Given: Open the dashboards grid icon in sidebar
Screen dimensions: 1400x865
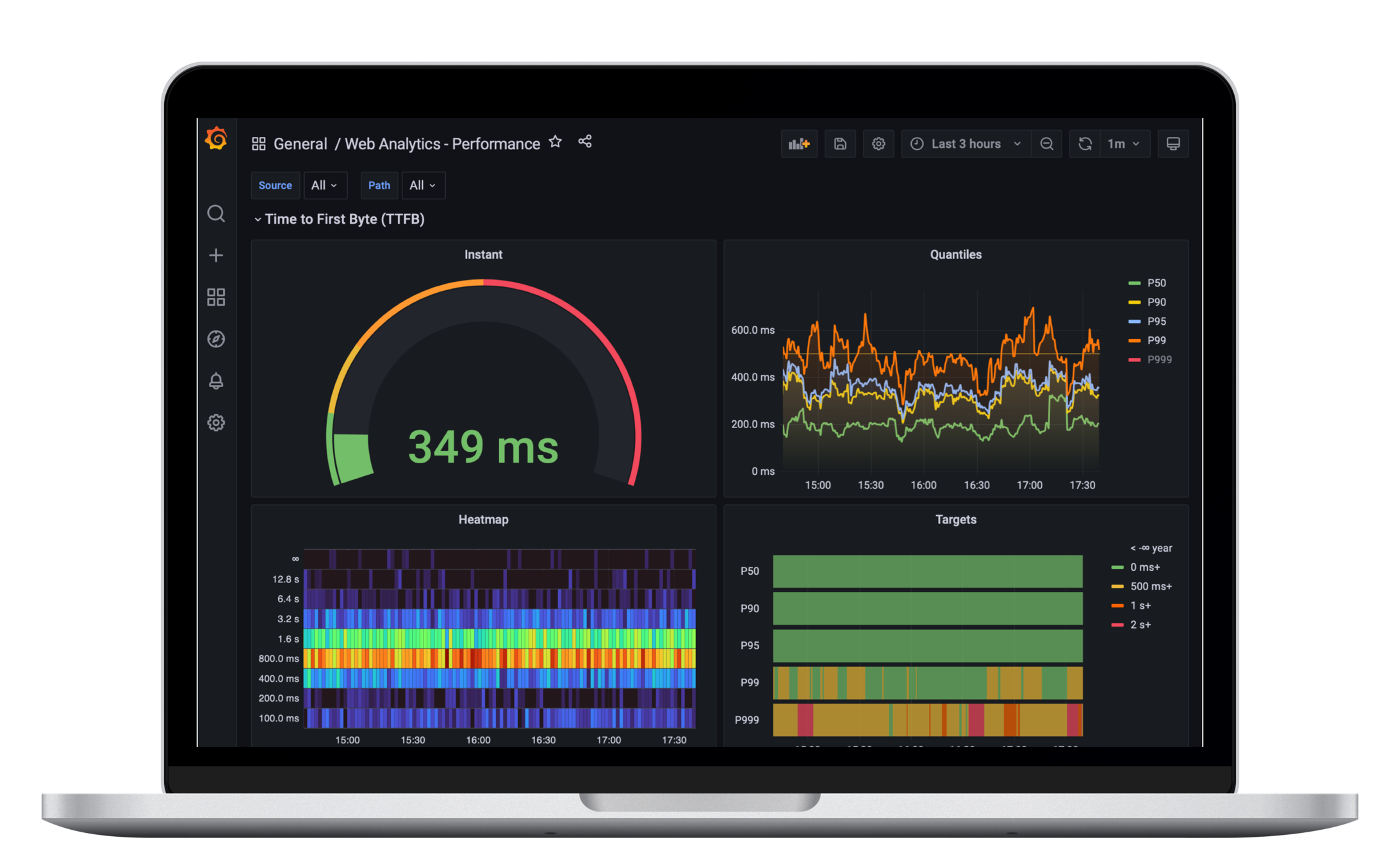Looking at the screenshot, I should (216, 297).
